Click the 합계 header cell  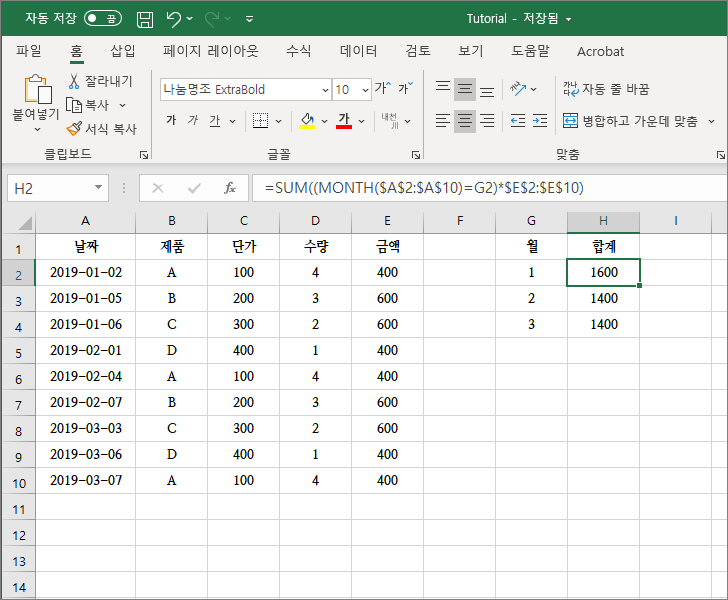pos(604,246)
